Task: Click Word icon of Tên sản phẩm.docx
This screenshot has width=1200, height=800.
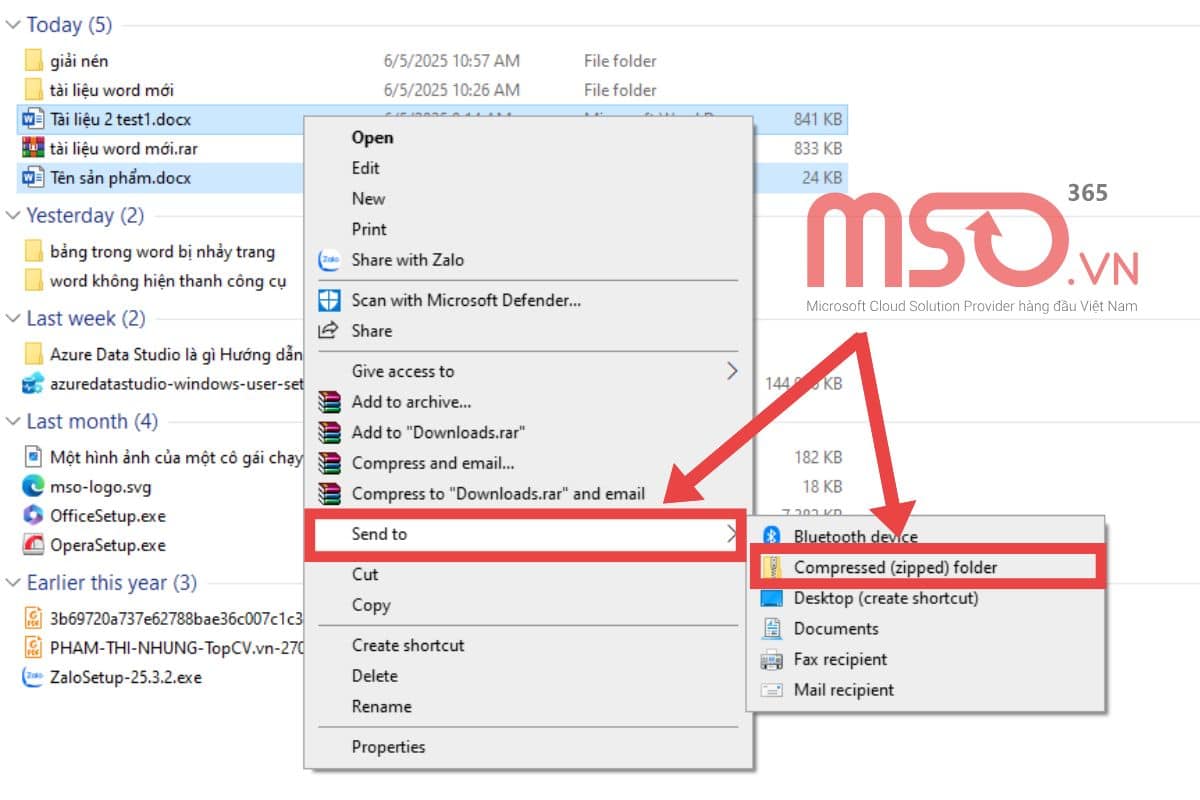Action: (x=33, y=178)
